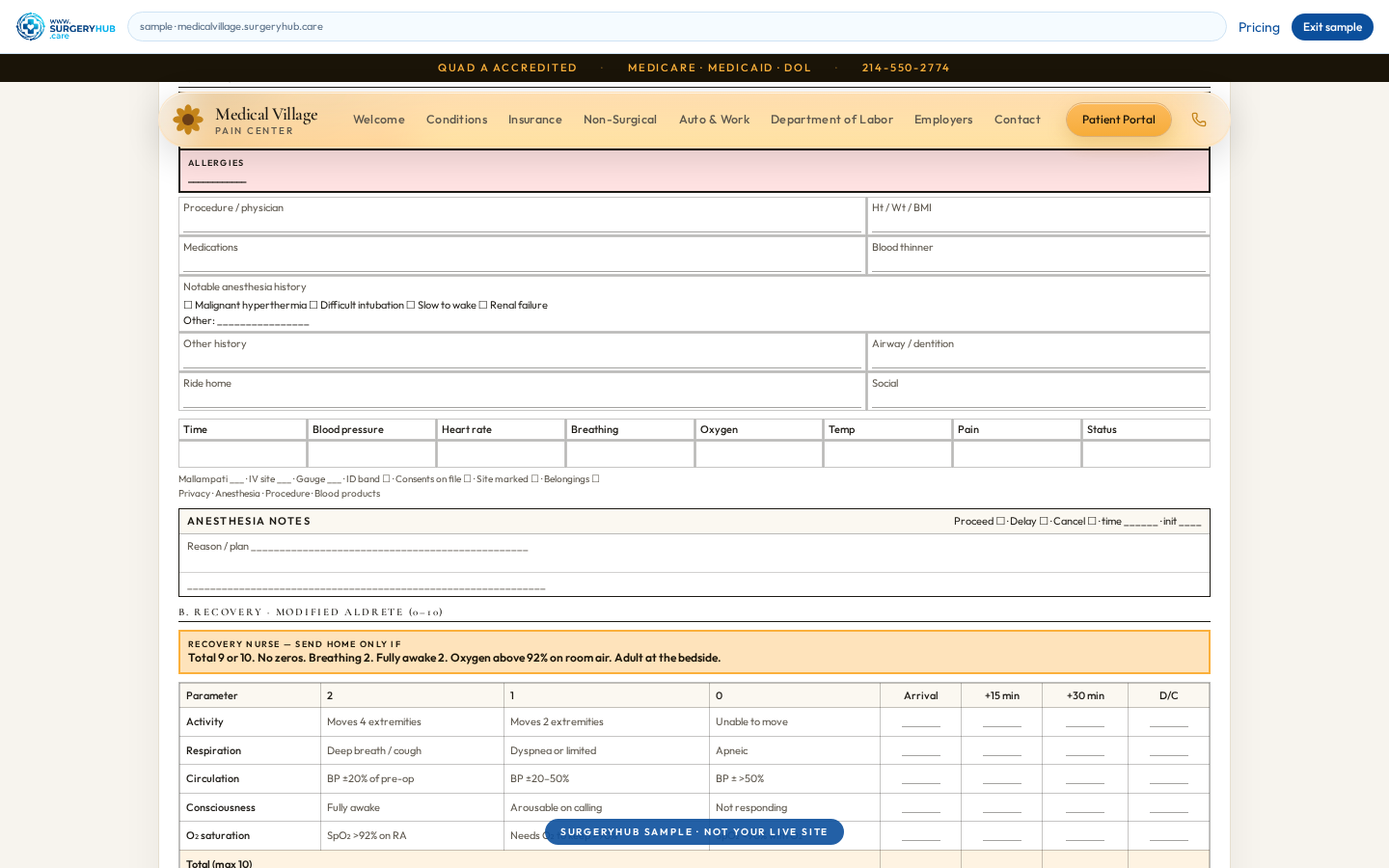
Task: Tick the Slow to wake checkbox
Action: (x=411, y=305)
